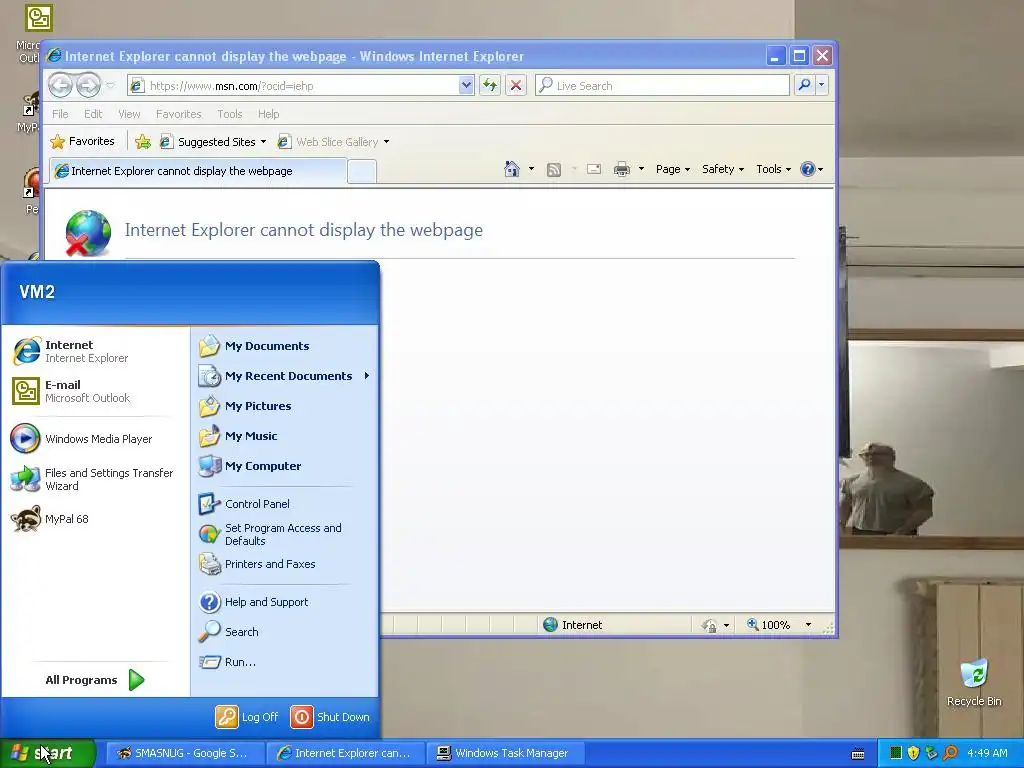
Task: Click the 4:49 AM system clock
Action: click(987, 753)
